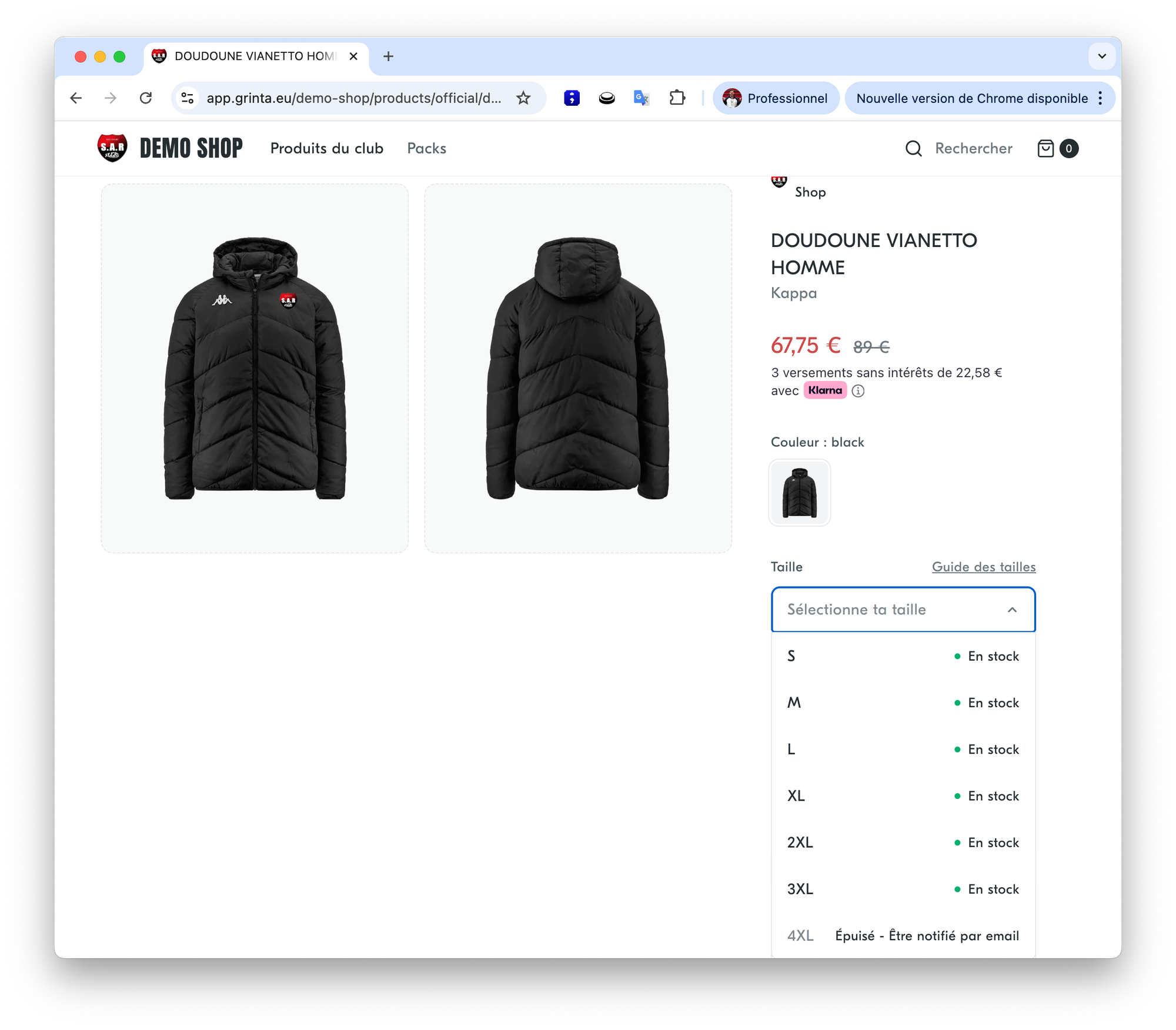The width and height of the screenshot is (1176, 1030).
Task: Click the Klarna info icon
Action: [x=858, y=391]
